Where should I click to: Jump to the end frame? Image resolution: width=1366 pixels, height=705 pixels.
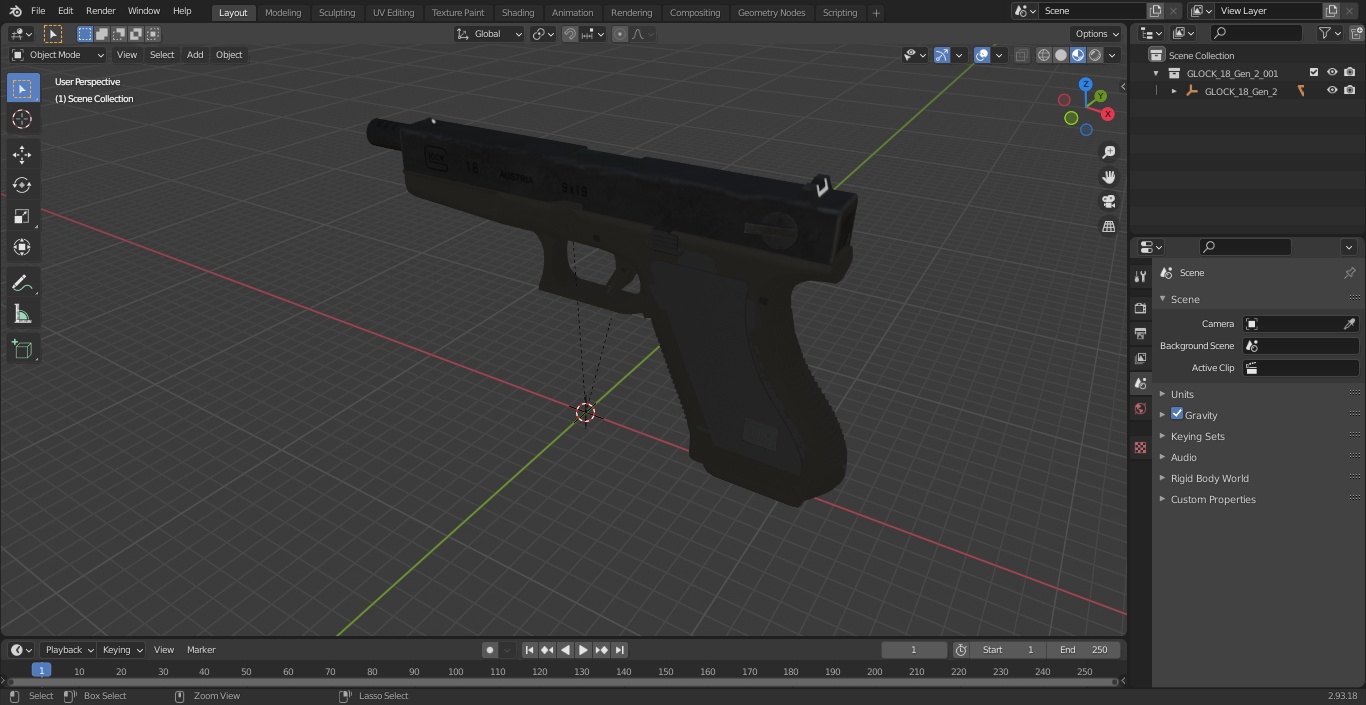tap(620, 650)
